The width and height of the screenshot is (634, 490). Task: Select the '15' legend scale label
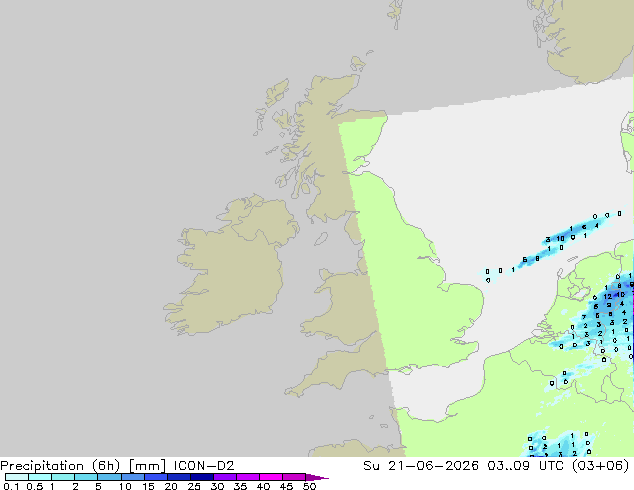(148, 486)
